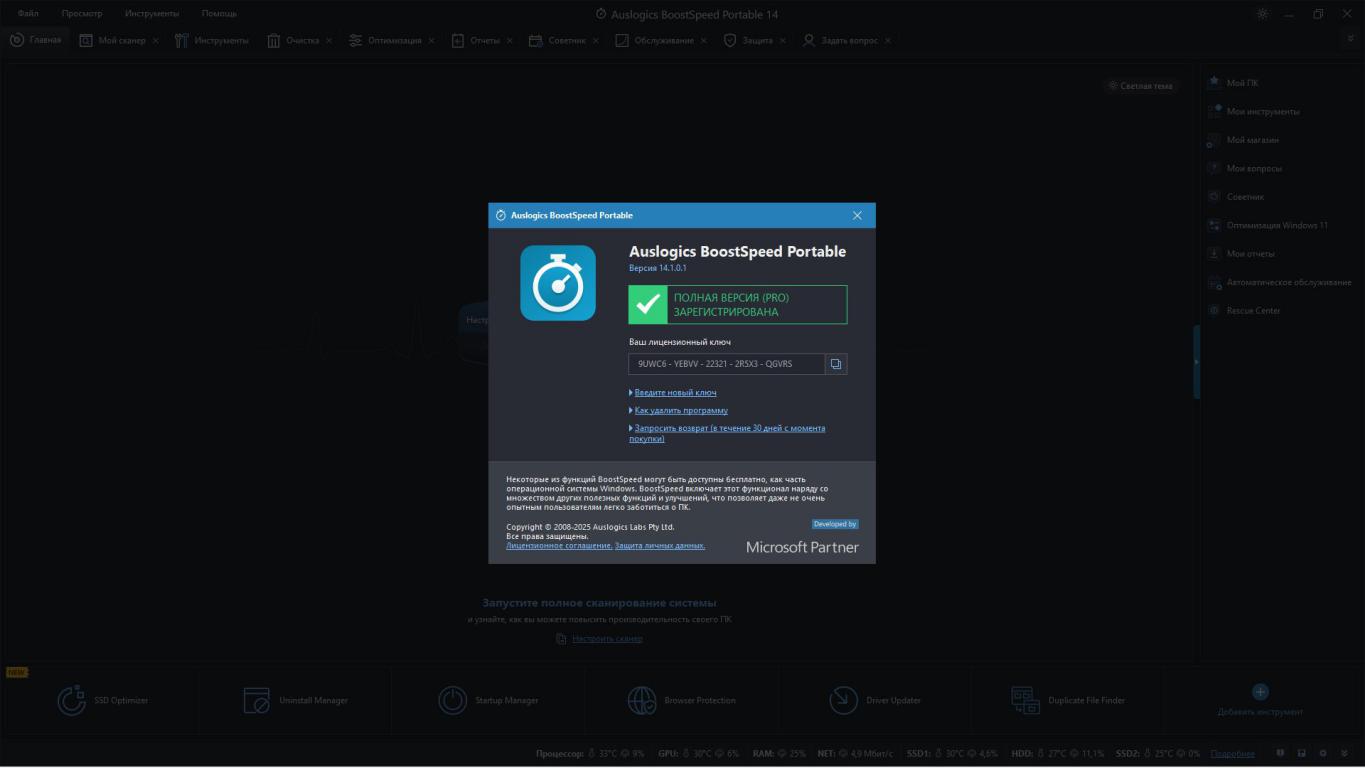The image size is (1365, 768).
Task: Open the Duplicate File Finder icon
Action: point(1025,700)
